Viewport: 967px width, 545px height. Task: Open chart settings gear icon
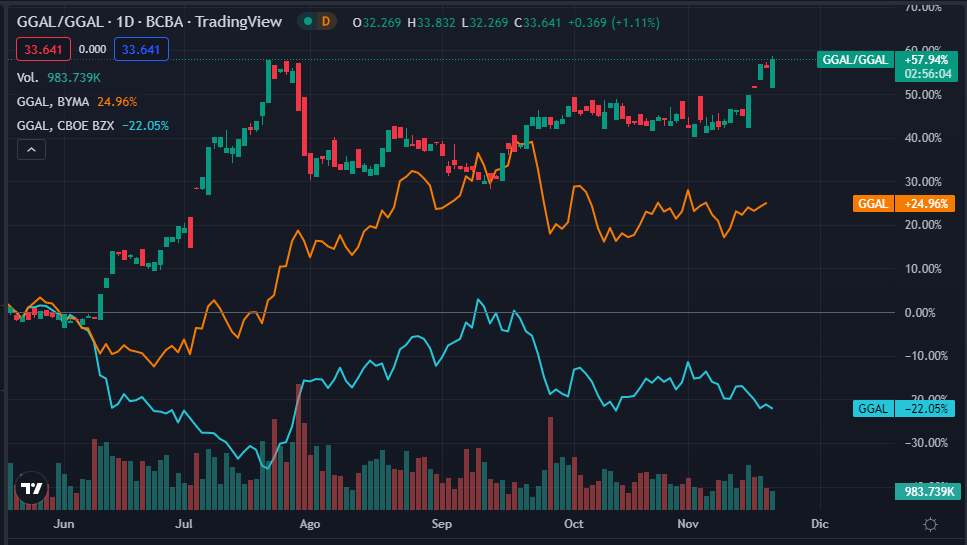930,524
